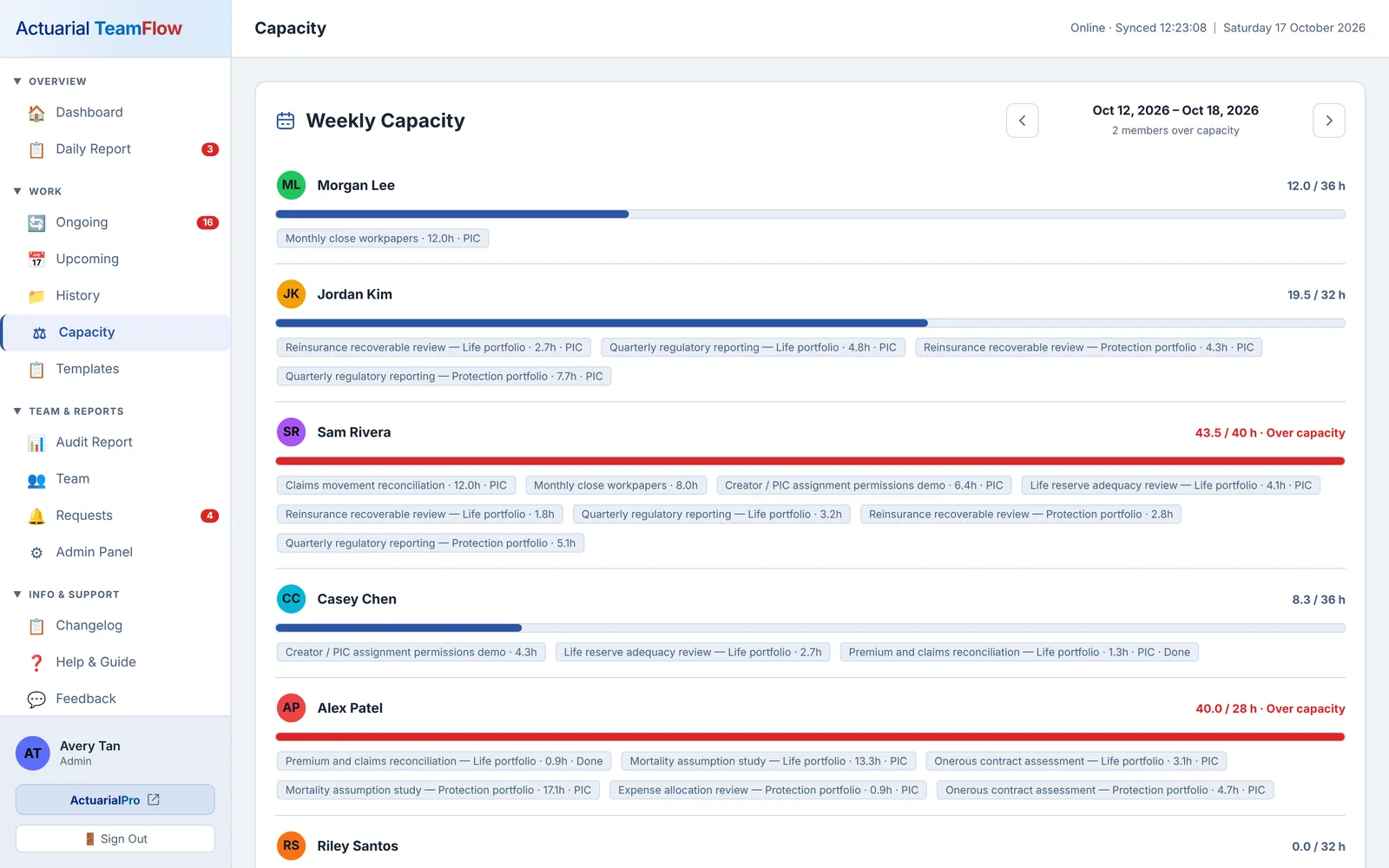The width and height of the screenshot is (1389, 868).
Task: Click the Audit Report chart icon
Action: click(x=36, y=443)
